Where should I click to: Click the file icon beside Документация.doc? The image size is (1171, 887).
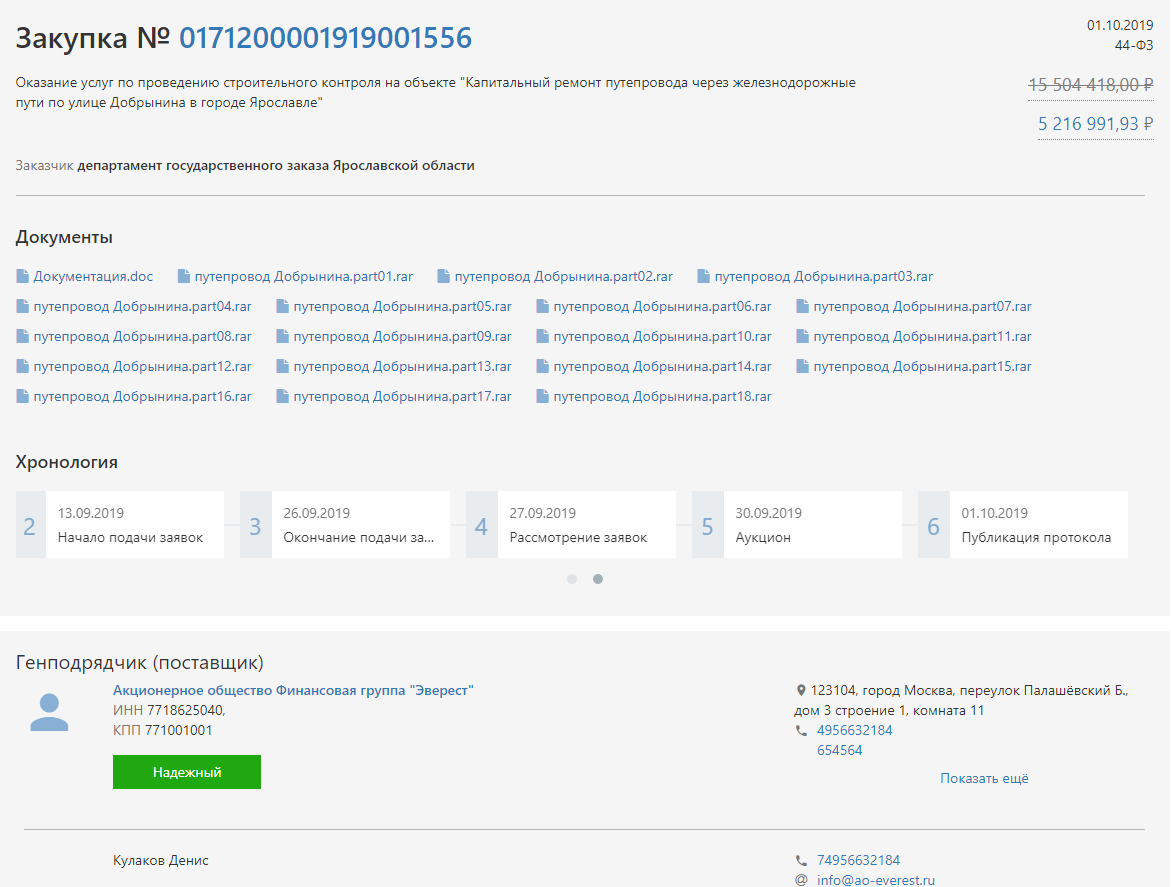tap(23, 277)
